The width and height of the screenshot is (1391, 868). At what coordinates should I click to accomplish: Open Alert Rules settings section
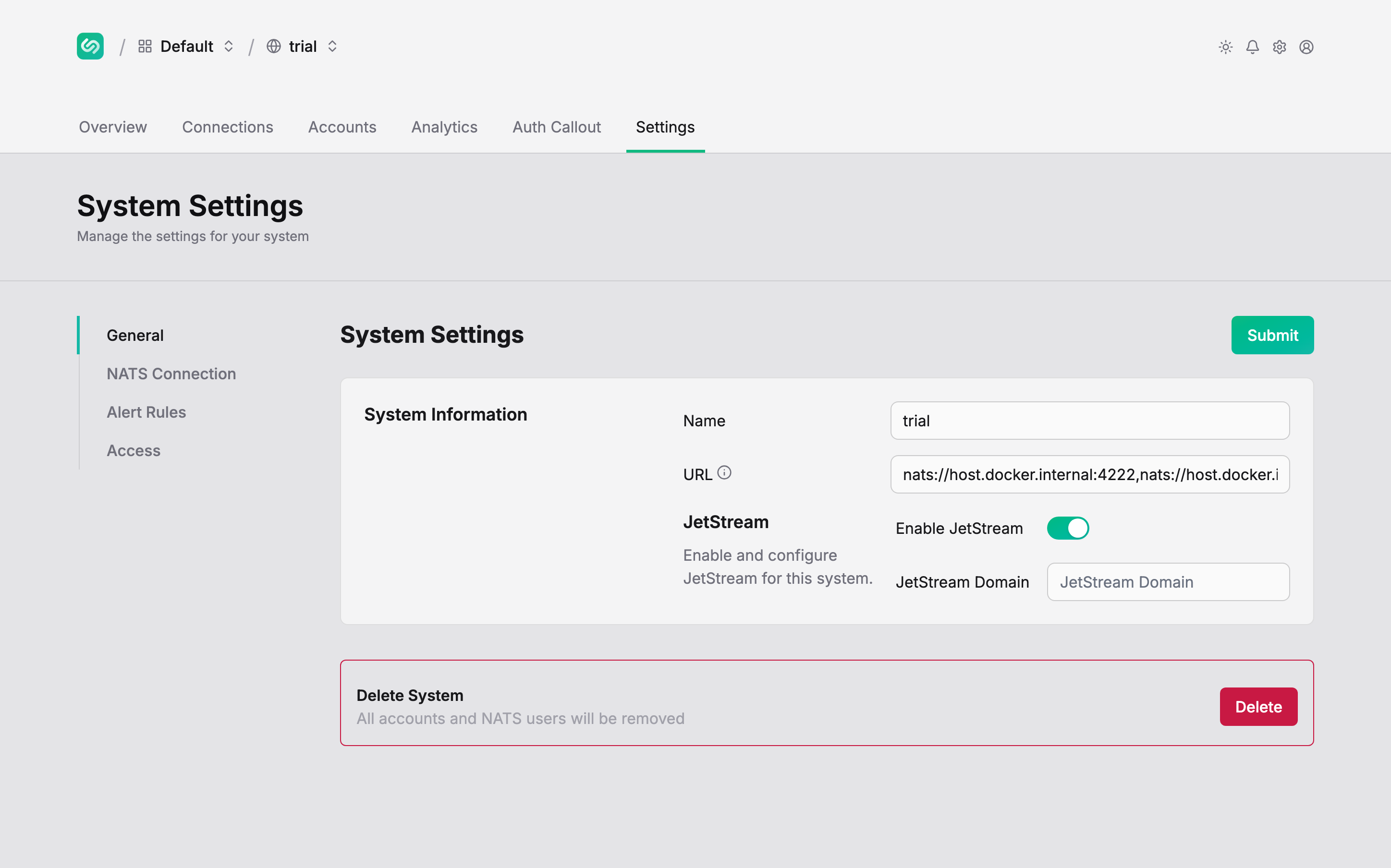click(146, 412)
